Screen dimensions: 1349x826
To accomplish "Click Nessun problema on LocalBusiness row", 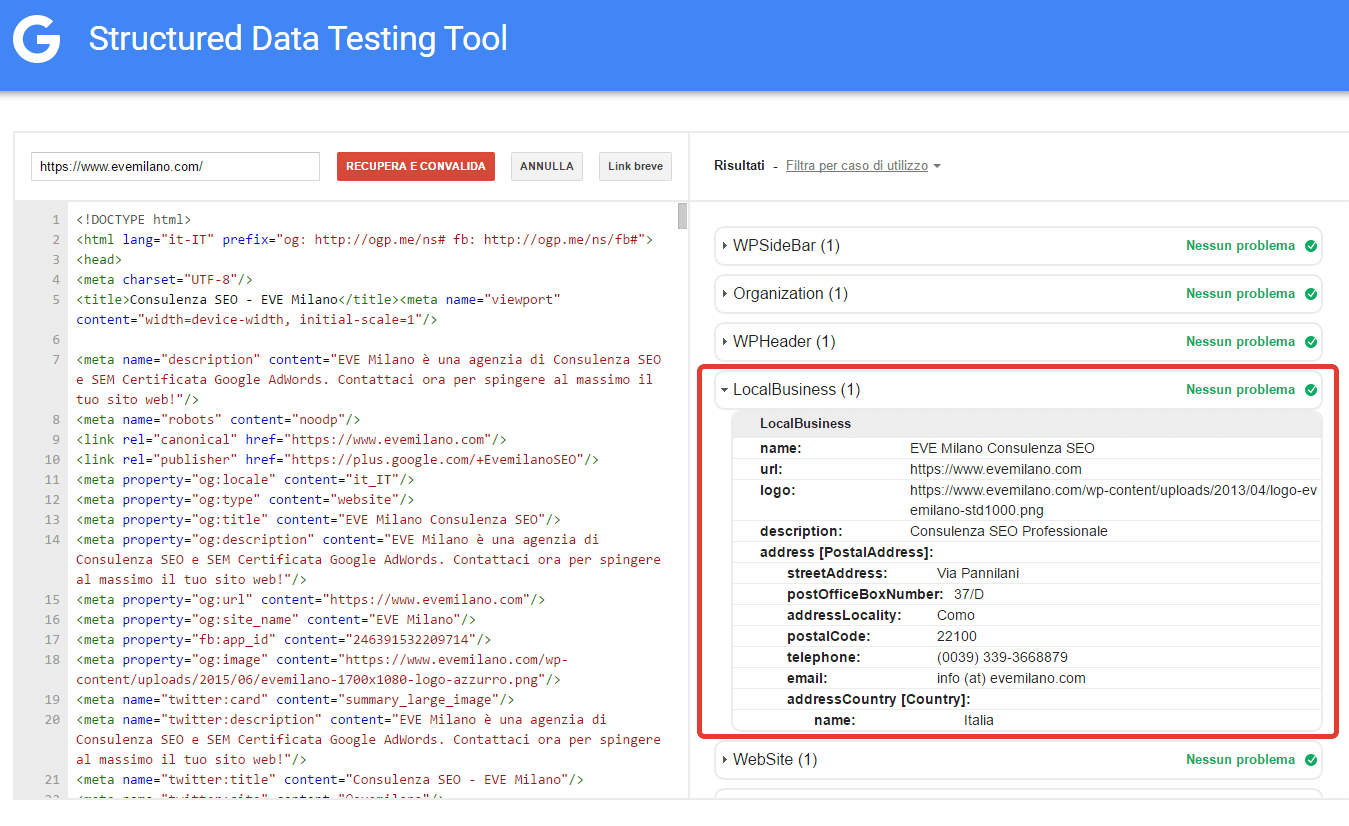I will 1240,390.
